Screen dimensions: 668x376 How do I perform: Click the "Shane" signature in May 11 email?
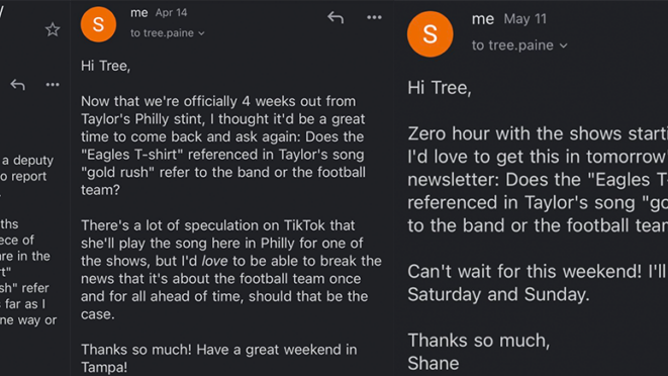(x=433, y=364)
